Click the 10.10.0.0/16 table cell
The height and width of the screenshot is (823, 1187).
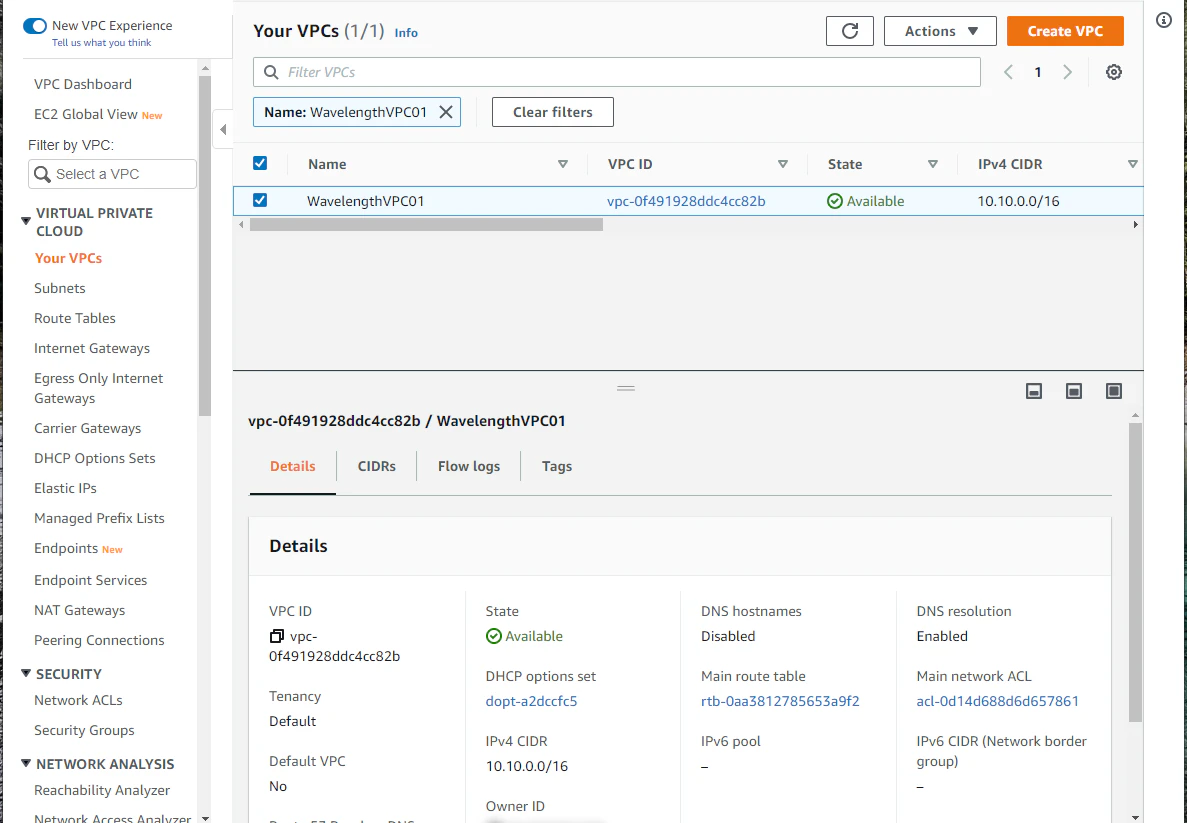tap(1018, 201)
